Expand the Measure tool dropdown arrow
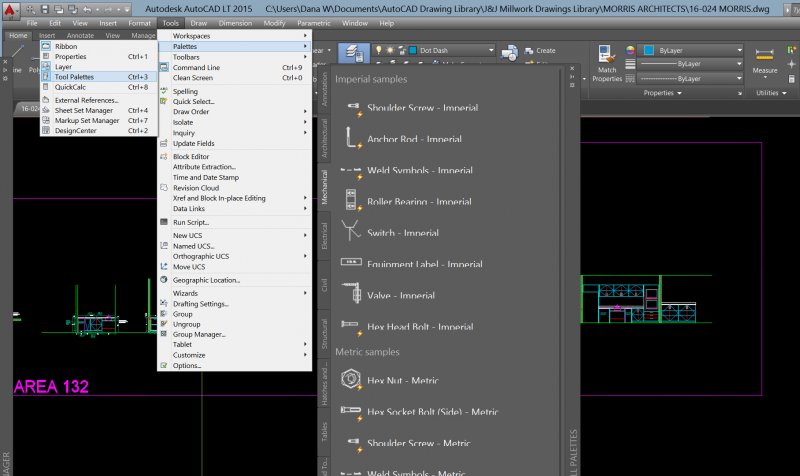This screenshot has height=476, width=800. point(765,77)
